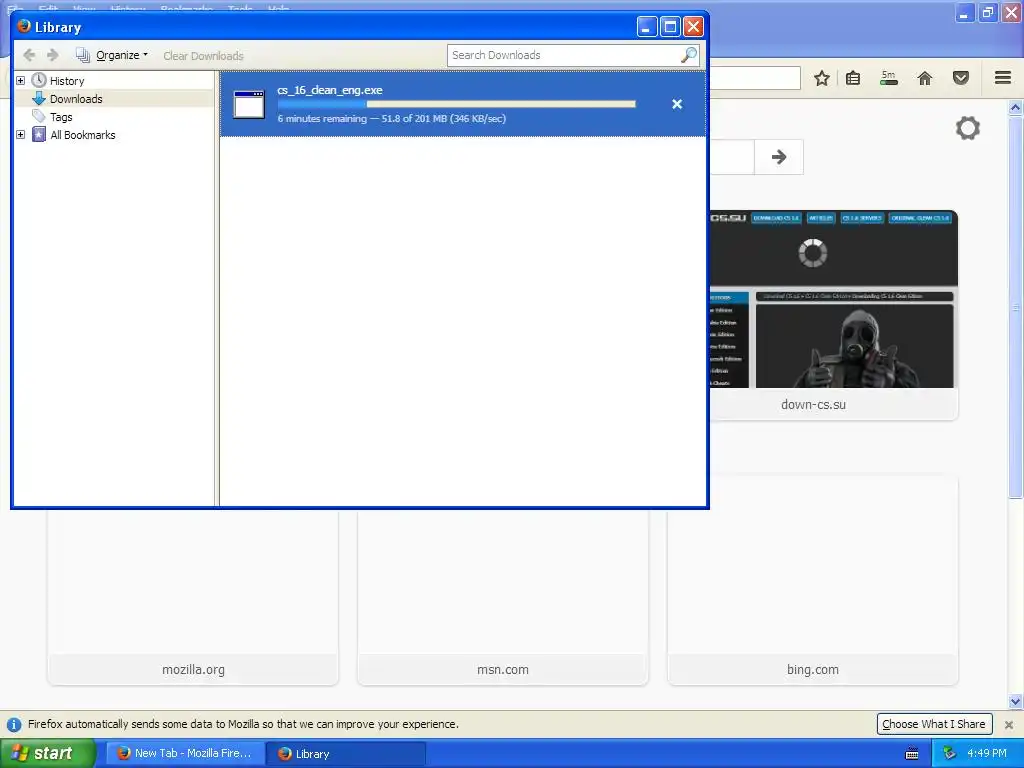Open Firefox hamburger menu

click(x=1003, y=78)
